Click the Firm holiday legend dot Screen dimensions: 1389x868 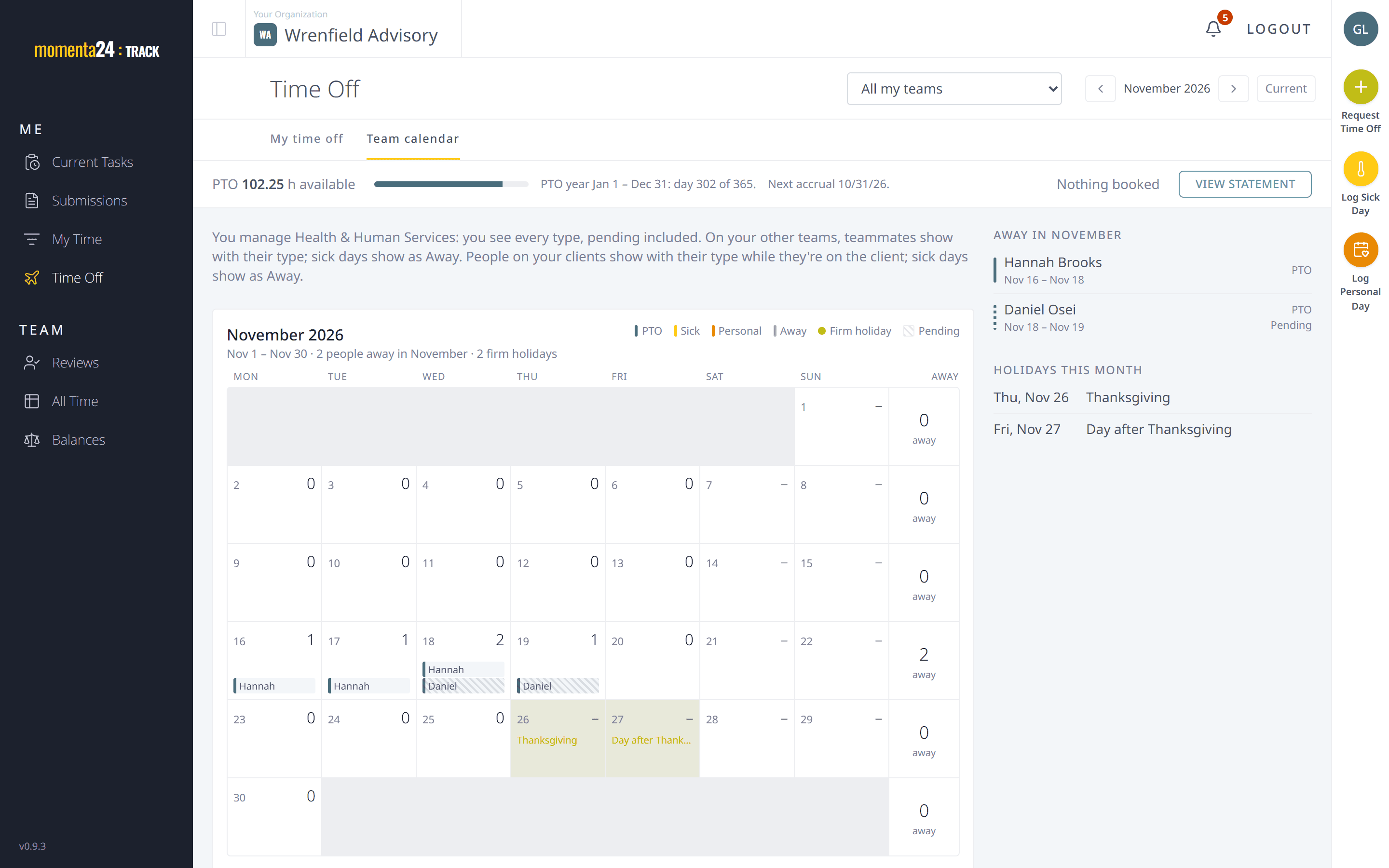pos(821,331)
